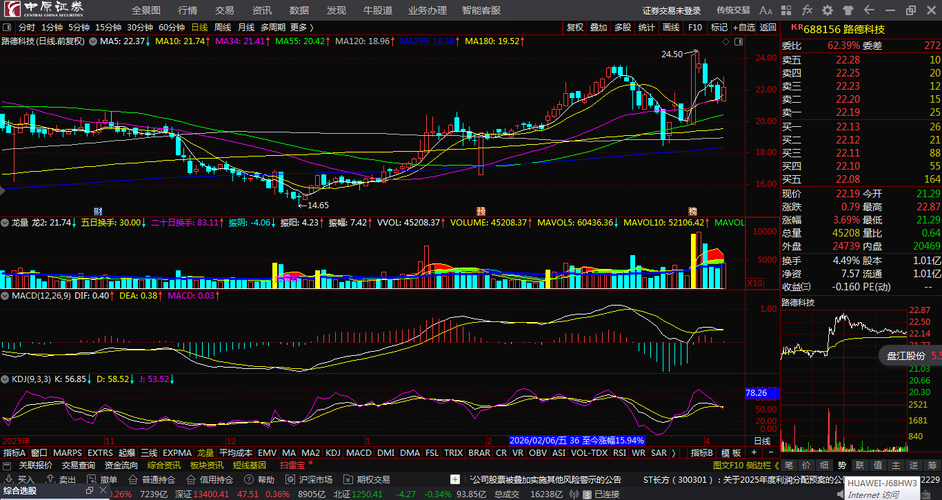Open 资讯 menu
Screen dimensions: 942x500
point(262,10)
